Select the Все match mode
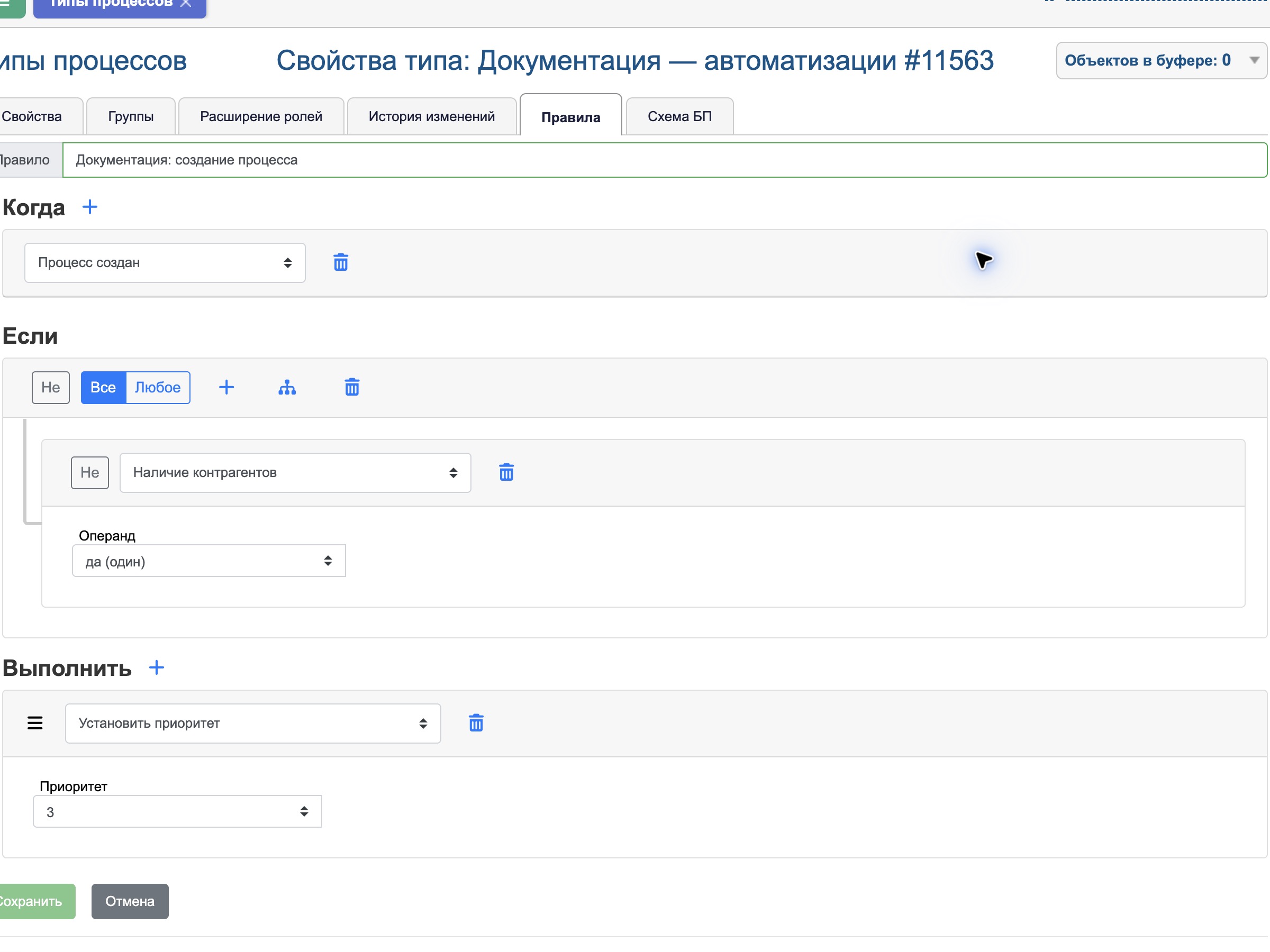Viewport: 1270px width, 952px height. (x=103, y=387)
